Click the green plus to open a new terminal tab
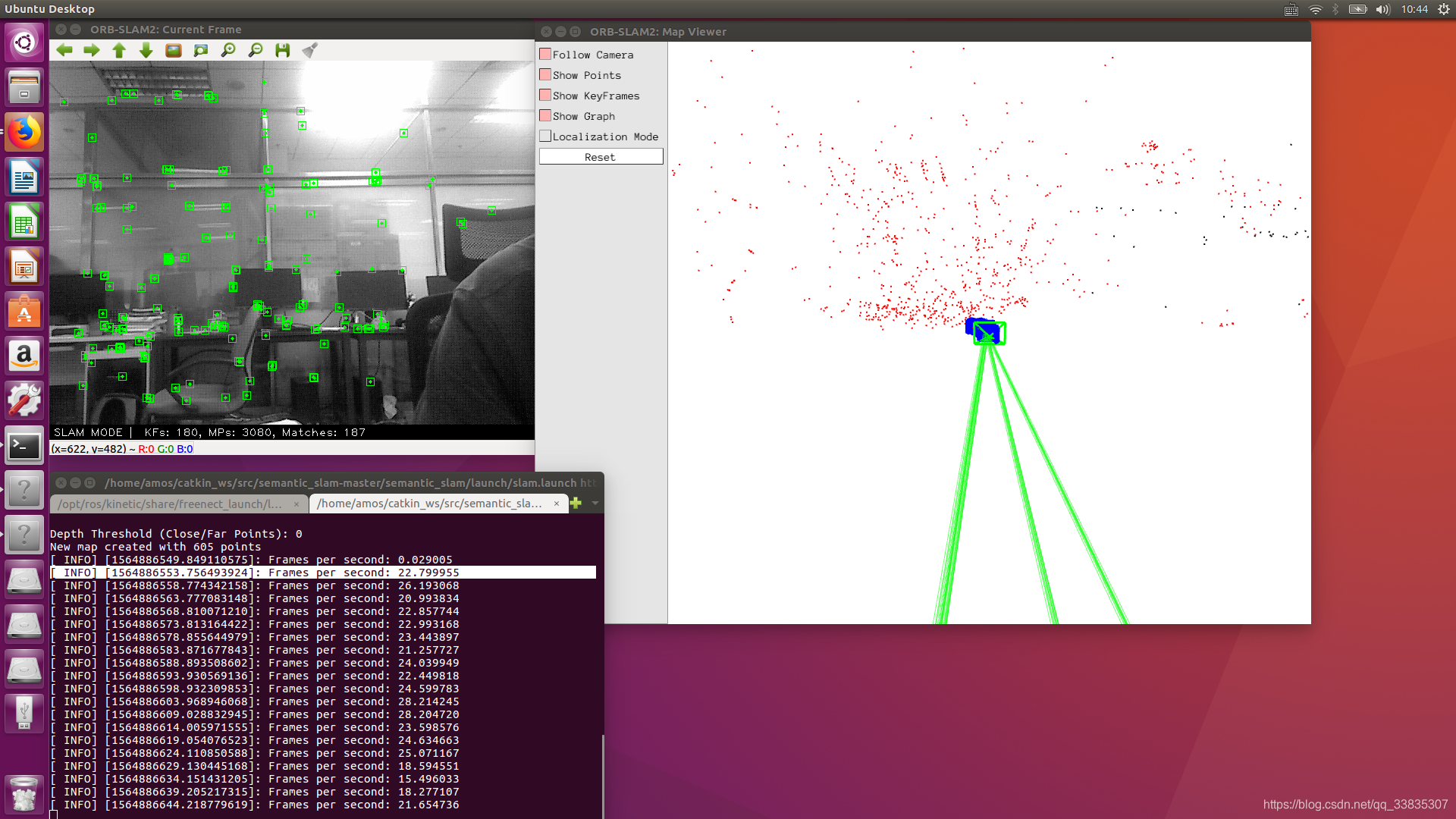 pyautogui.click(x=575, y=503)
